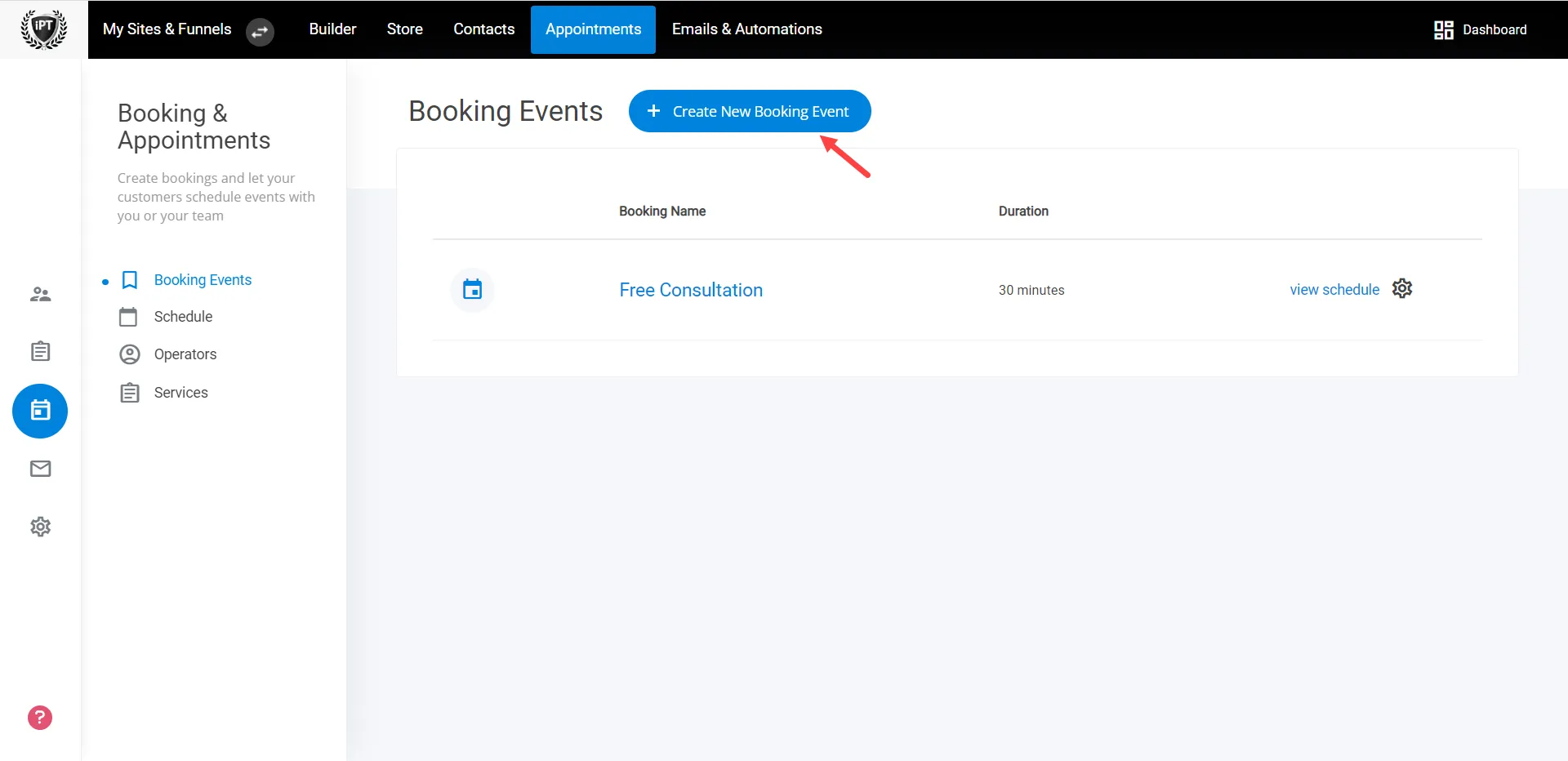Open Schedule in the sidebar

[x=183, y=317]
